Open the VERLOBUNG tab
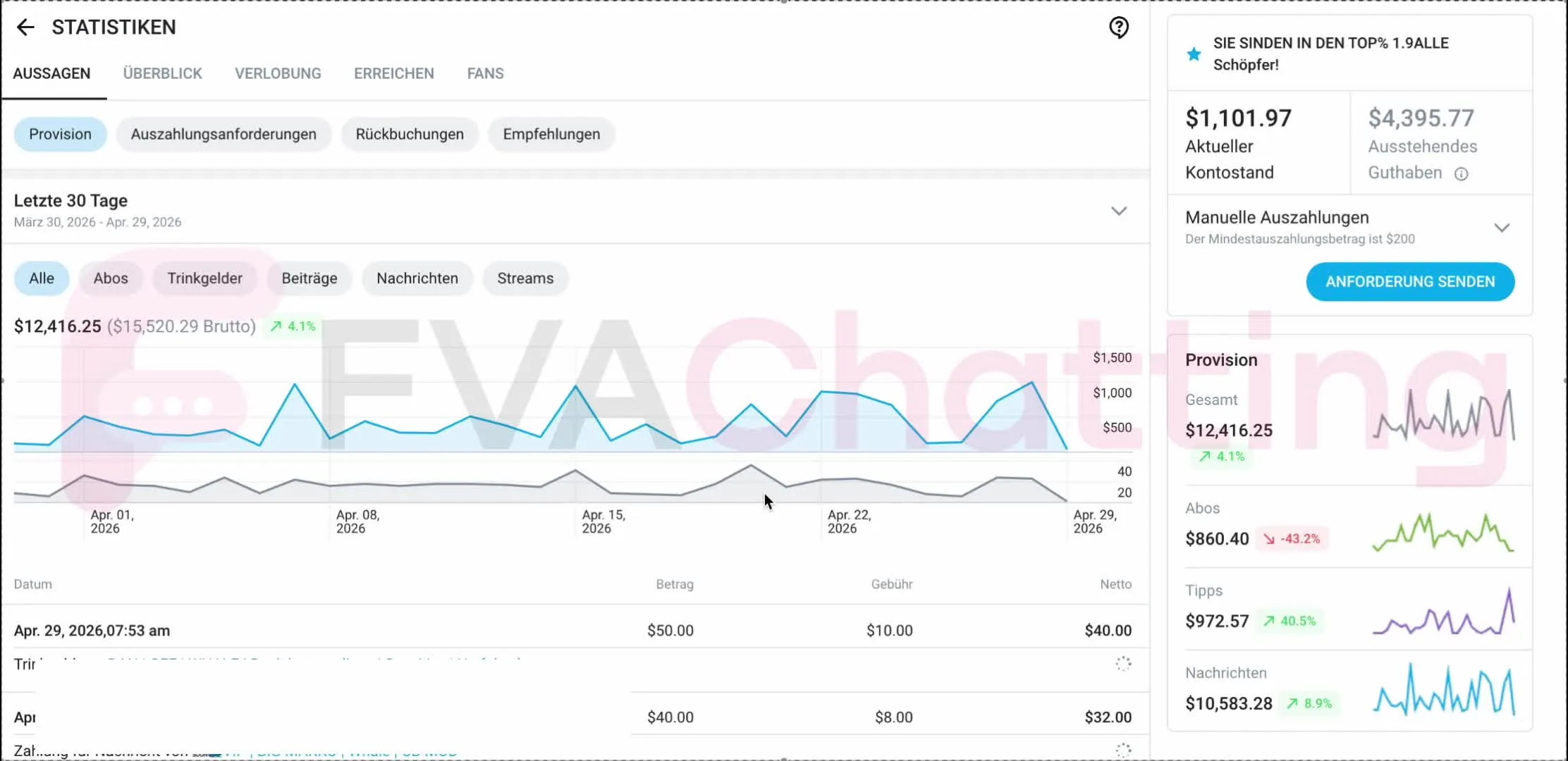This screenshot has height=761, width=1568. (278, 73)
